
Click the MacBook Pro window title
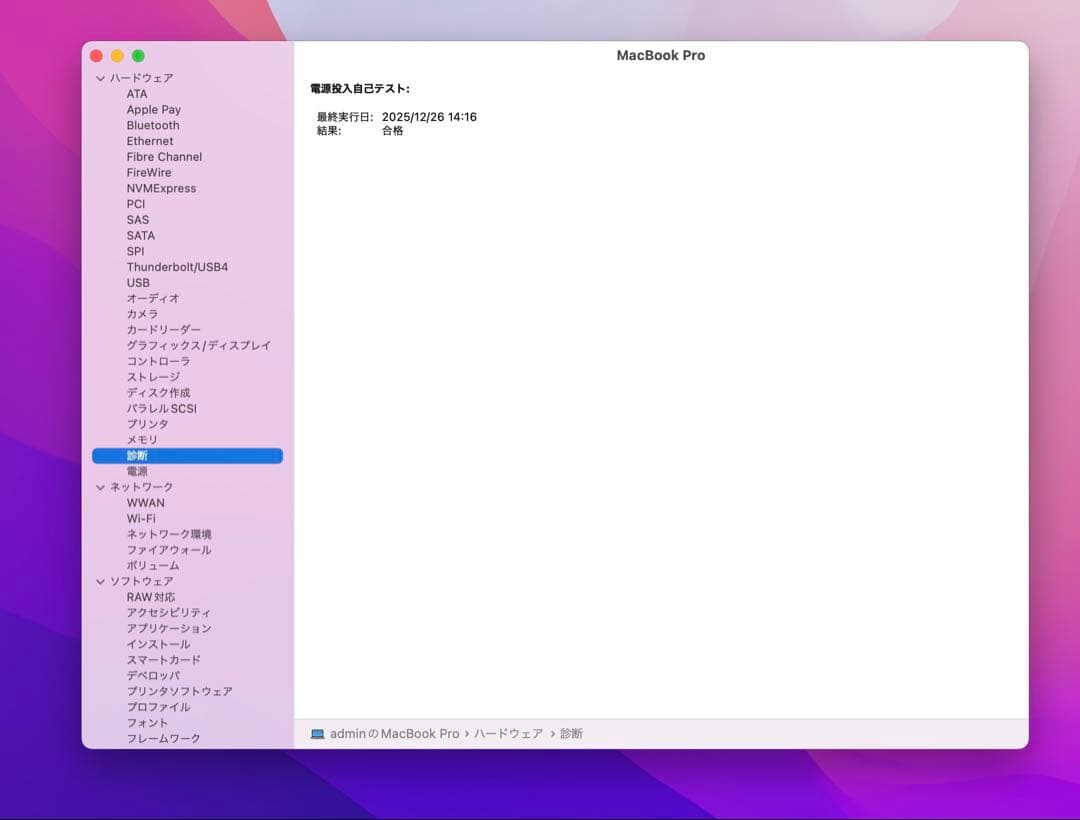tap(661, 56)
